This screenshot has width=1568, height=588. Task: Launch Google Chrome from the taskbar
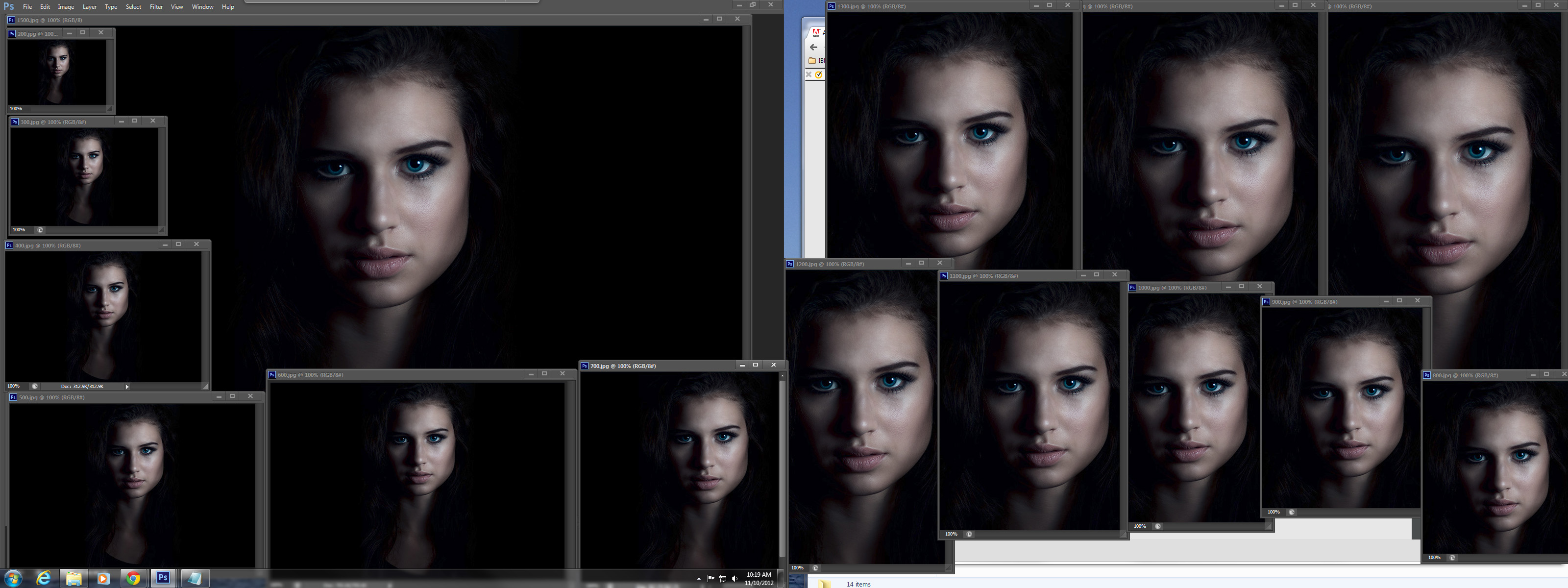coord(133,578)
